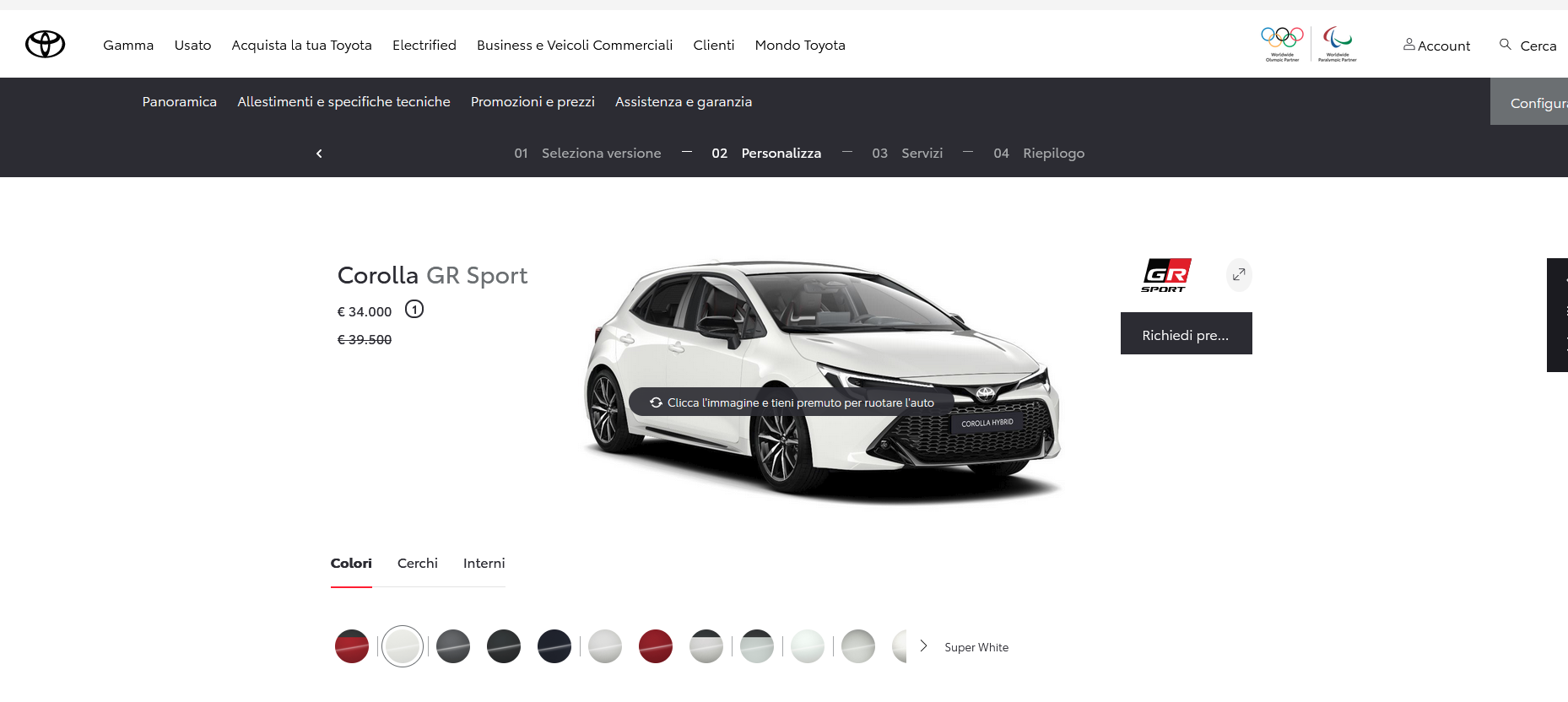The width and height of the screenshot is (1568, 702).
Task: Switch to the Interni tab
Action: coord(484,564)
